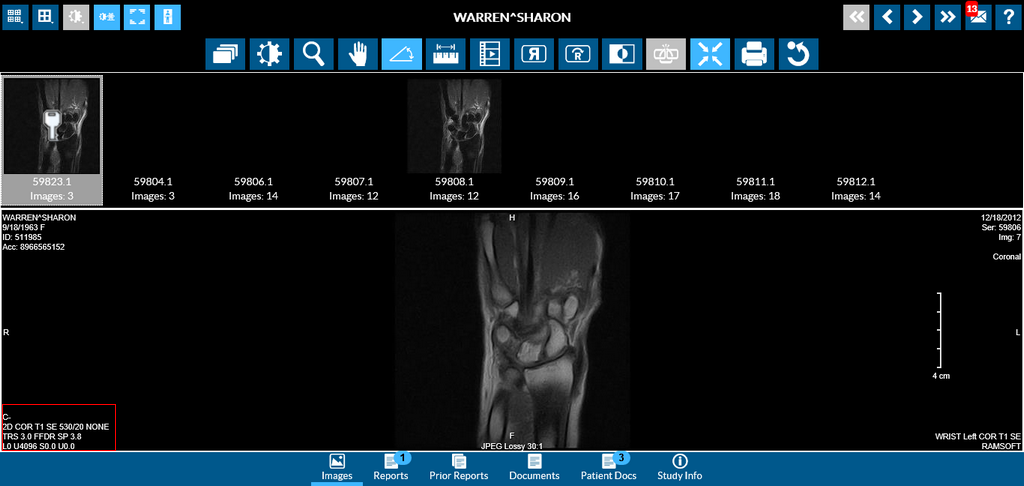Pick the ruler measurement tool
This screenshot has height=486, width=1024.
445,54
